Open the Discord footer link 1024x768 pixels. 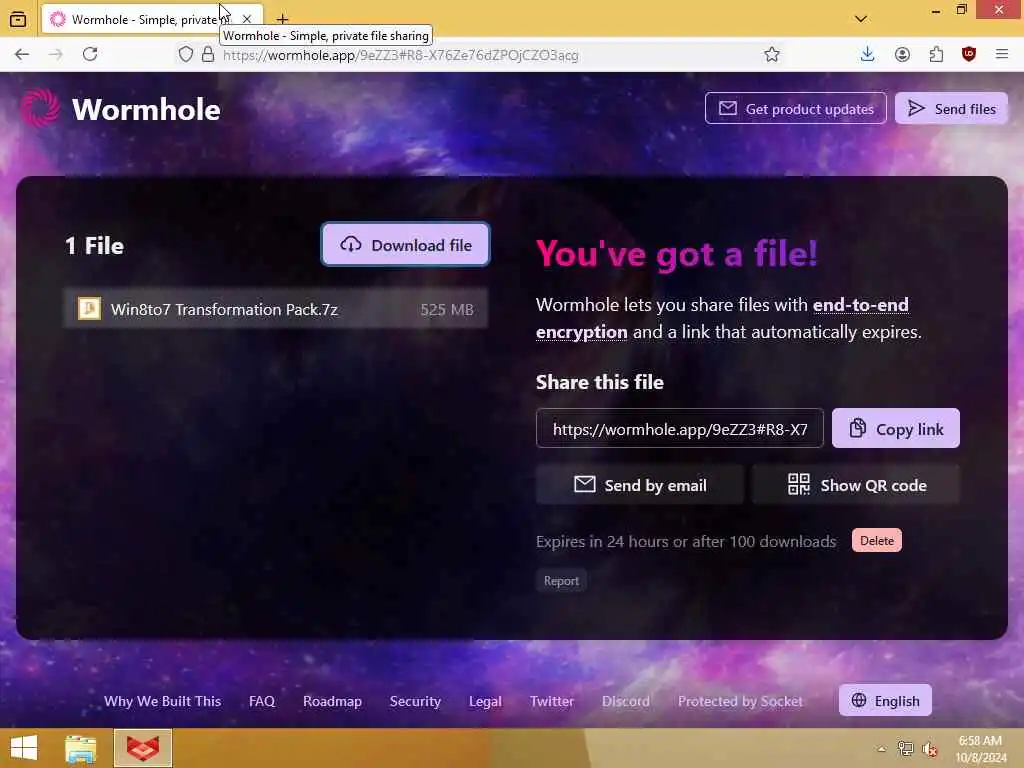click(626, 701)
